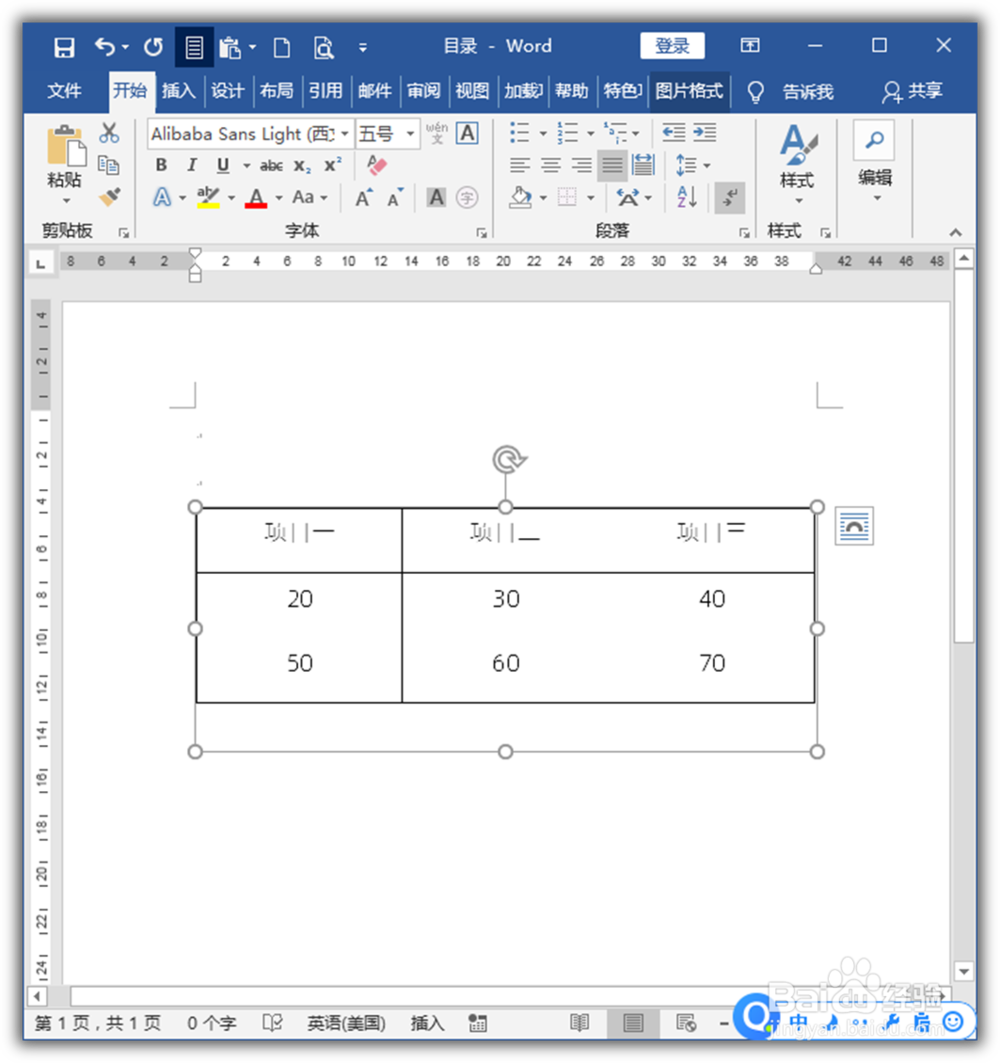Shrink font size with smaller A icon
The width and height of the screenshot is (1000, 1063).
(395, 197)
